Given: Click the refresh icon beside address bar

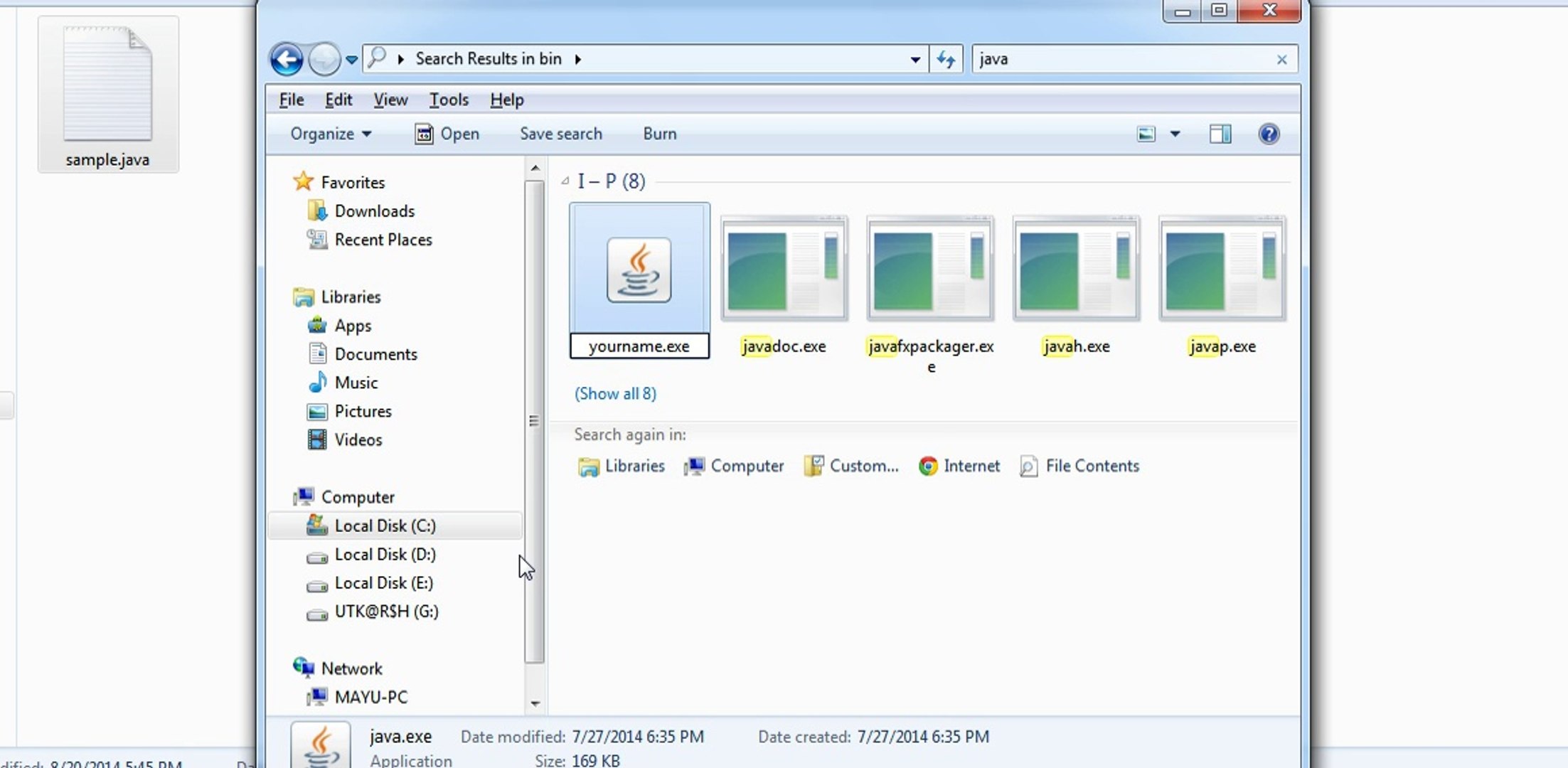Looking at the screenshot, I should pos(946,59).
